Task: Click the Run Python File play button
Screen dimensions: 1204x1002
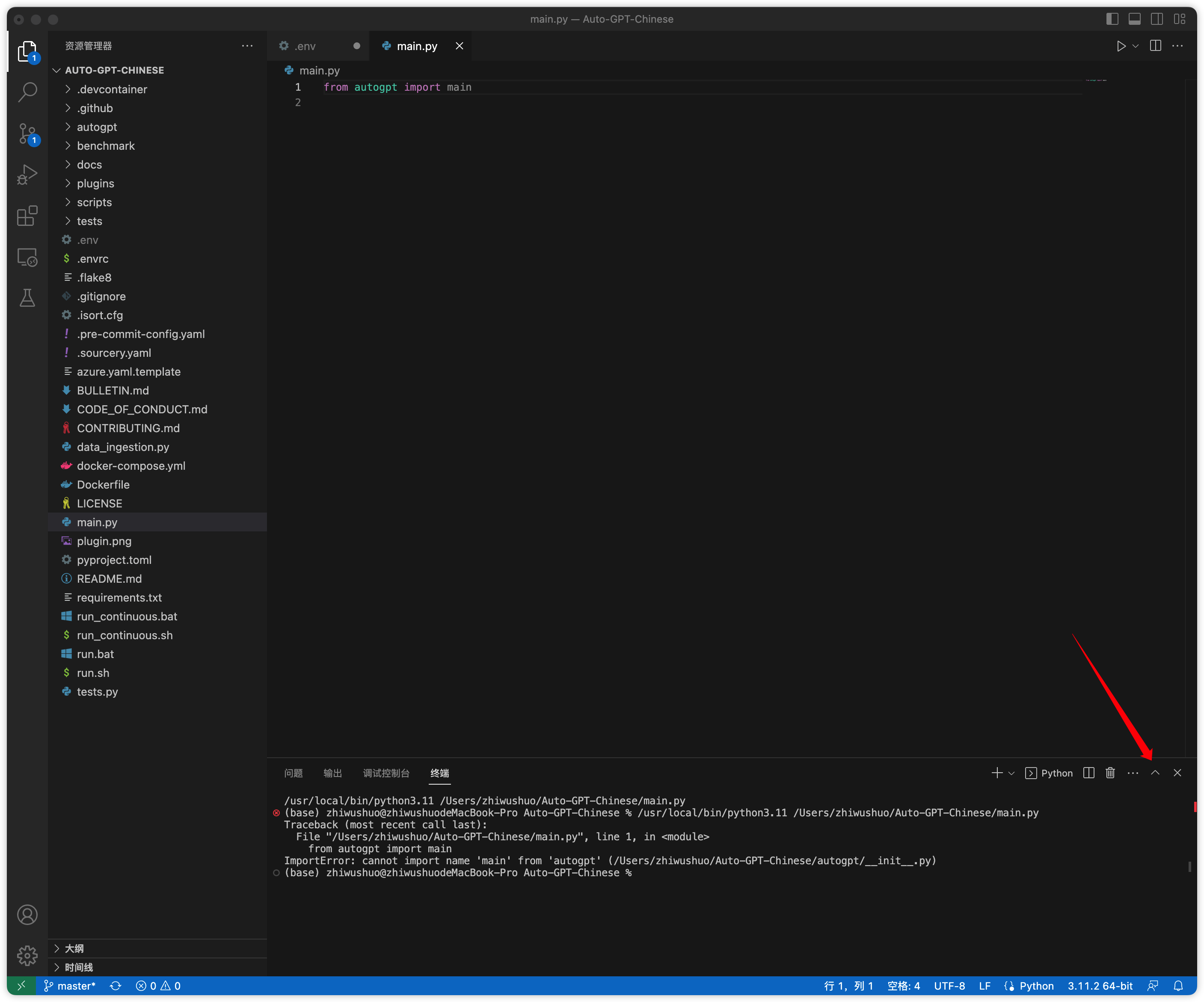Action: point(1121,46)
